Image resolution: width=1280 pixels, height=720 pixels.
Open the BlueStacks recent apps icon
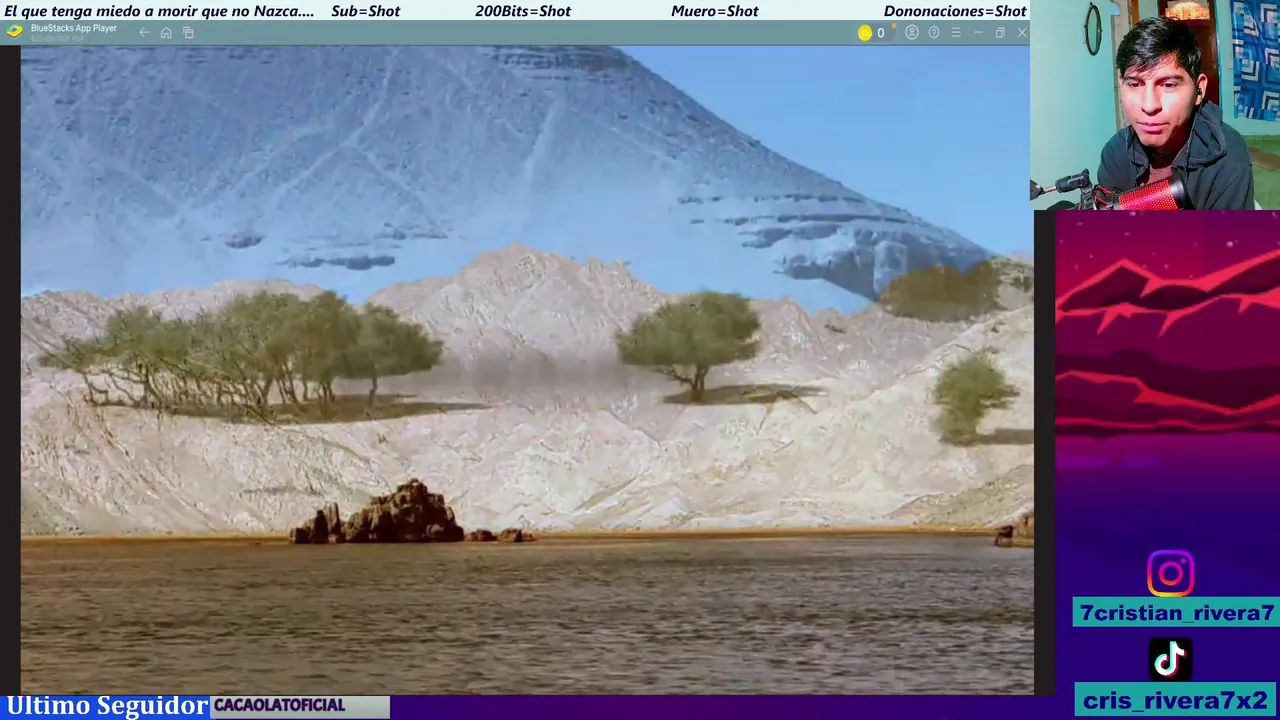coord(188,33)
